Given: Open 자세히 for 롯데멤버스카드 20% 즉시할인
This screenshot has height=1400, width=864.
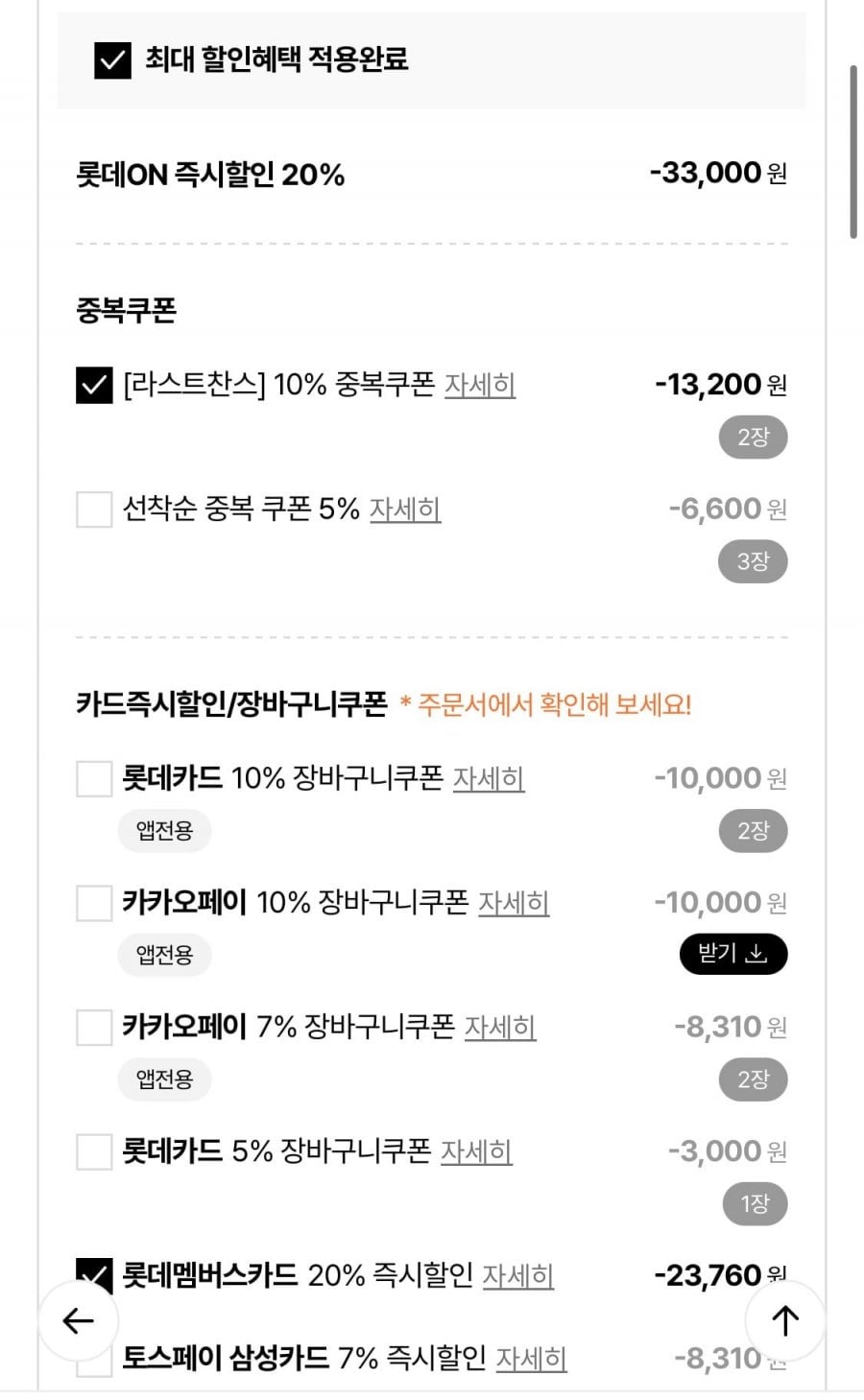Looking at the screenshot, I should coord(518,1275).
